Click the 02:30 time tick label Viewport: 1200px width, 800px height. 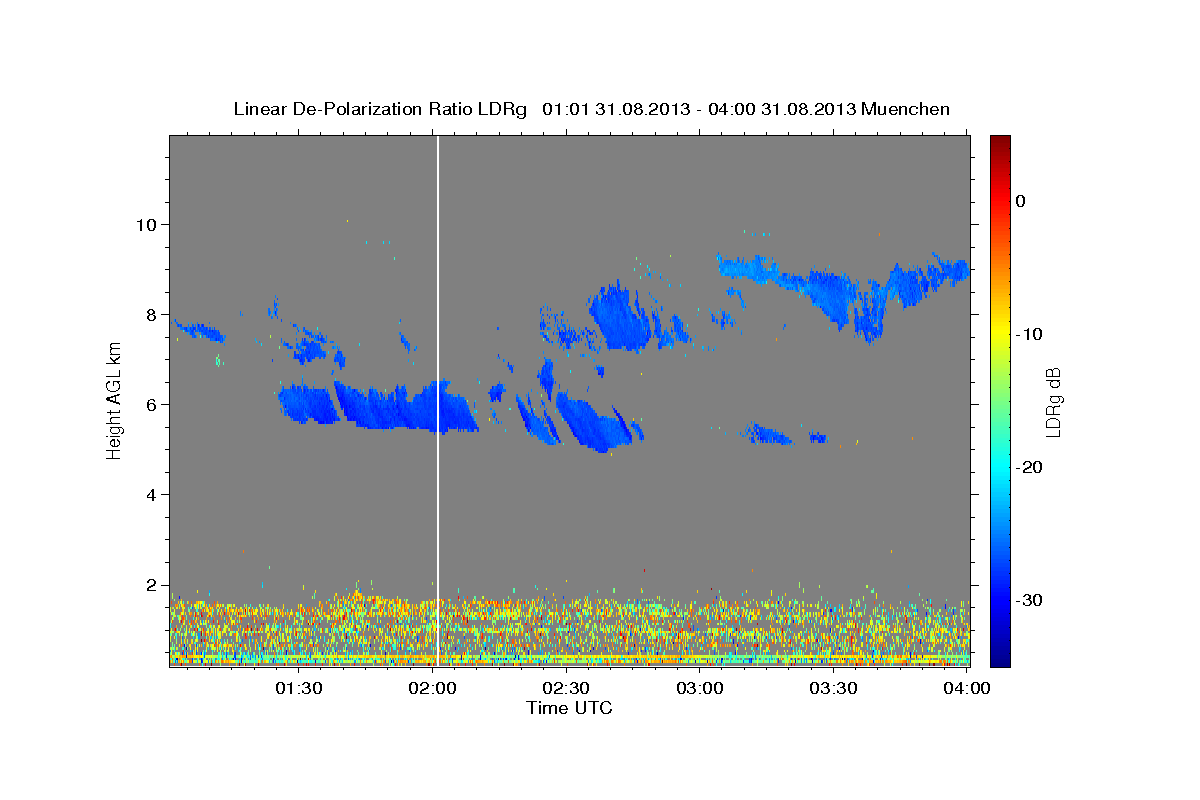(x=567, y=689)
